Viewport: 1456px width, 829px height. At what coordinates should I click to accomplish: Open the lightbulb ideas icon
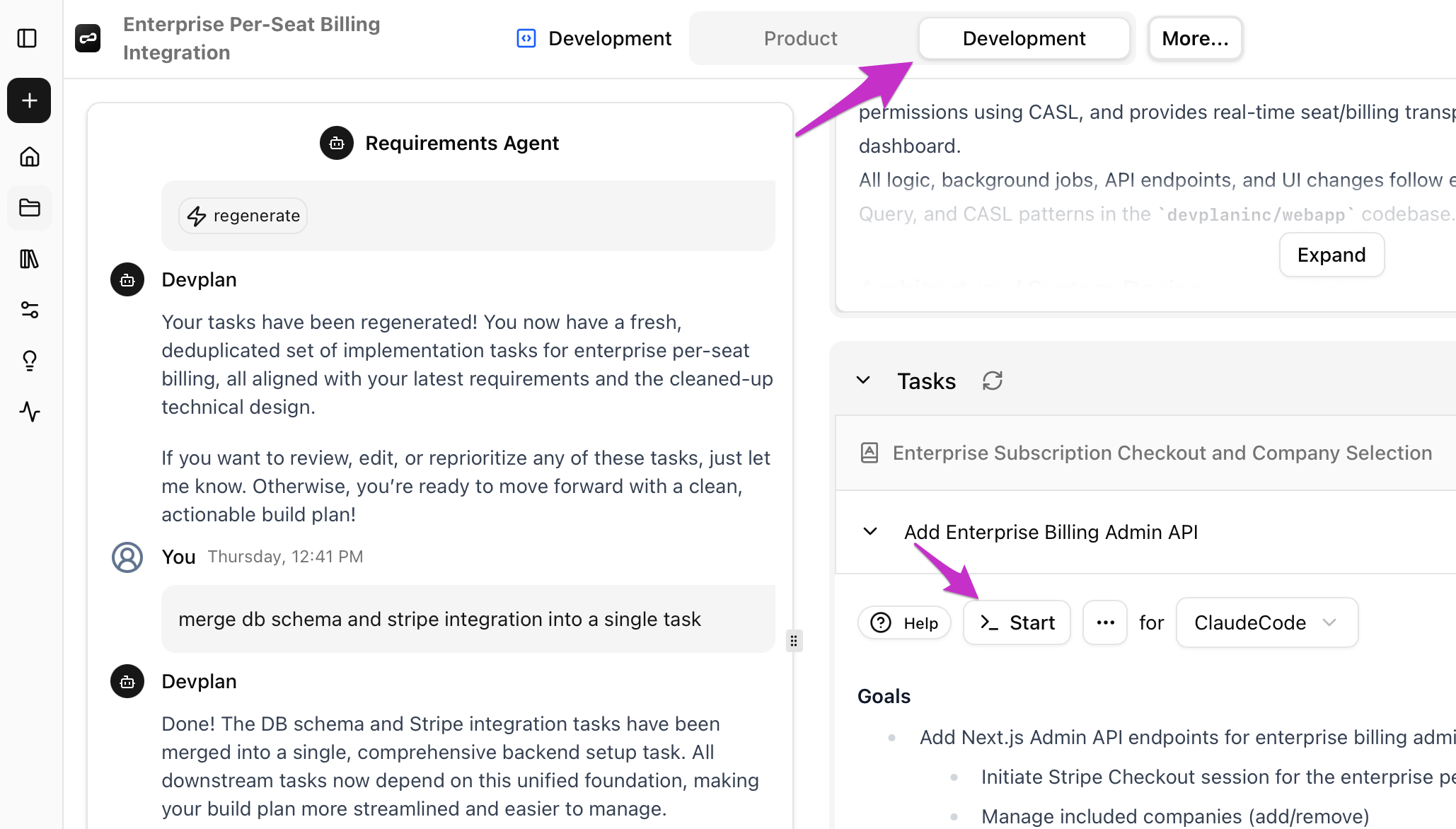29,361
